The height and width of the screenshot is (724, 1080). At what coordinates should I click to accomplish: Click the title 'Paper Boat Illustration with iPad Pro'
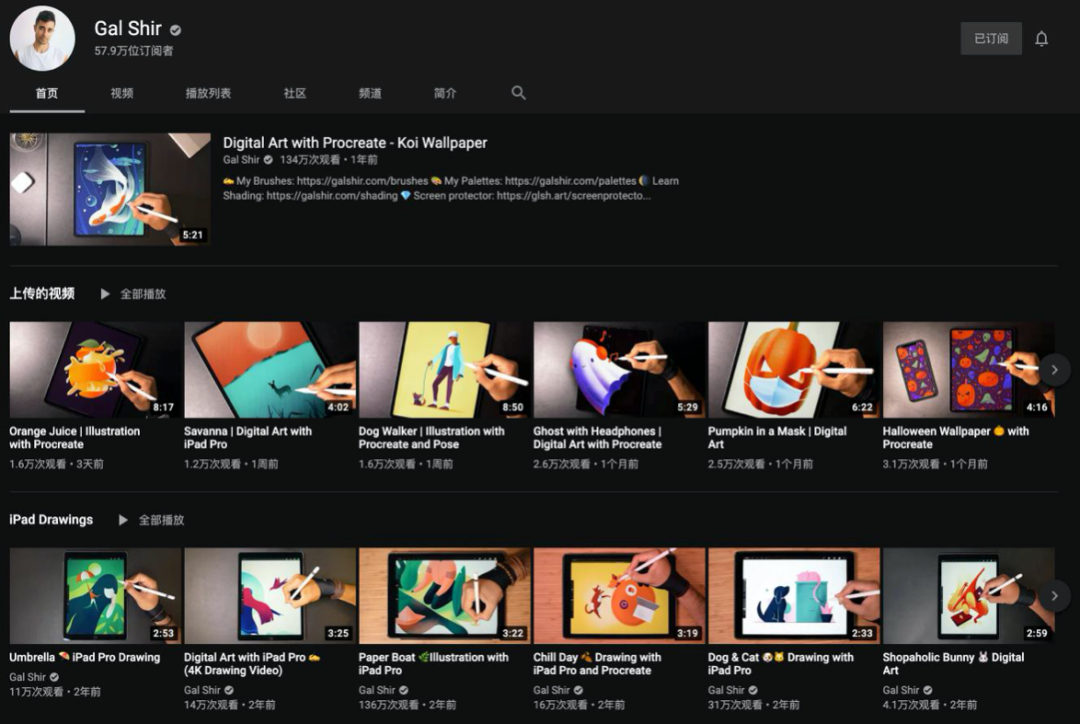[x=433, y=663]
